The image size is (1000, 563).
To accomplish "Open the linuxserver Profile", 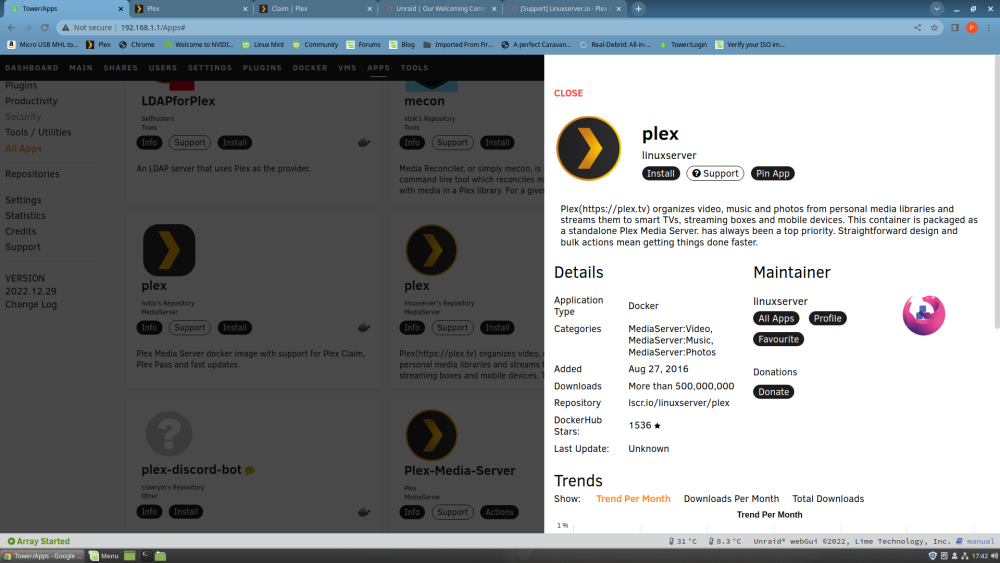I will click(x=827, y=318).
